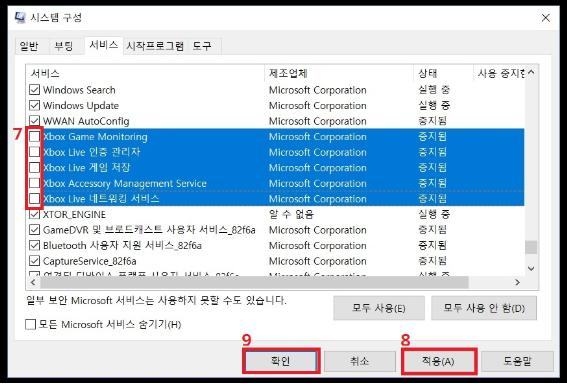Click the 취소 button

point(360,361)
